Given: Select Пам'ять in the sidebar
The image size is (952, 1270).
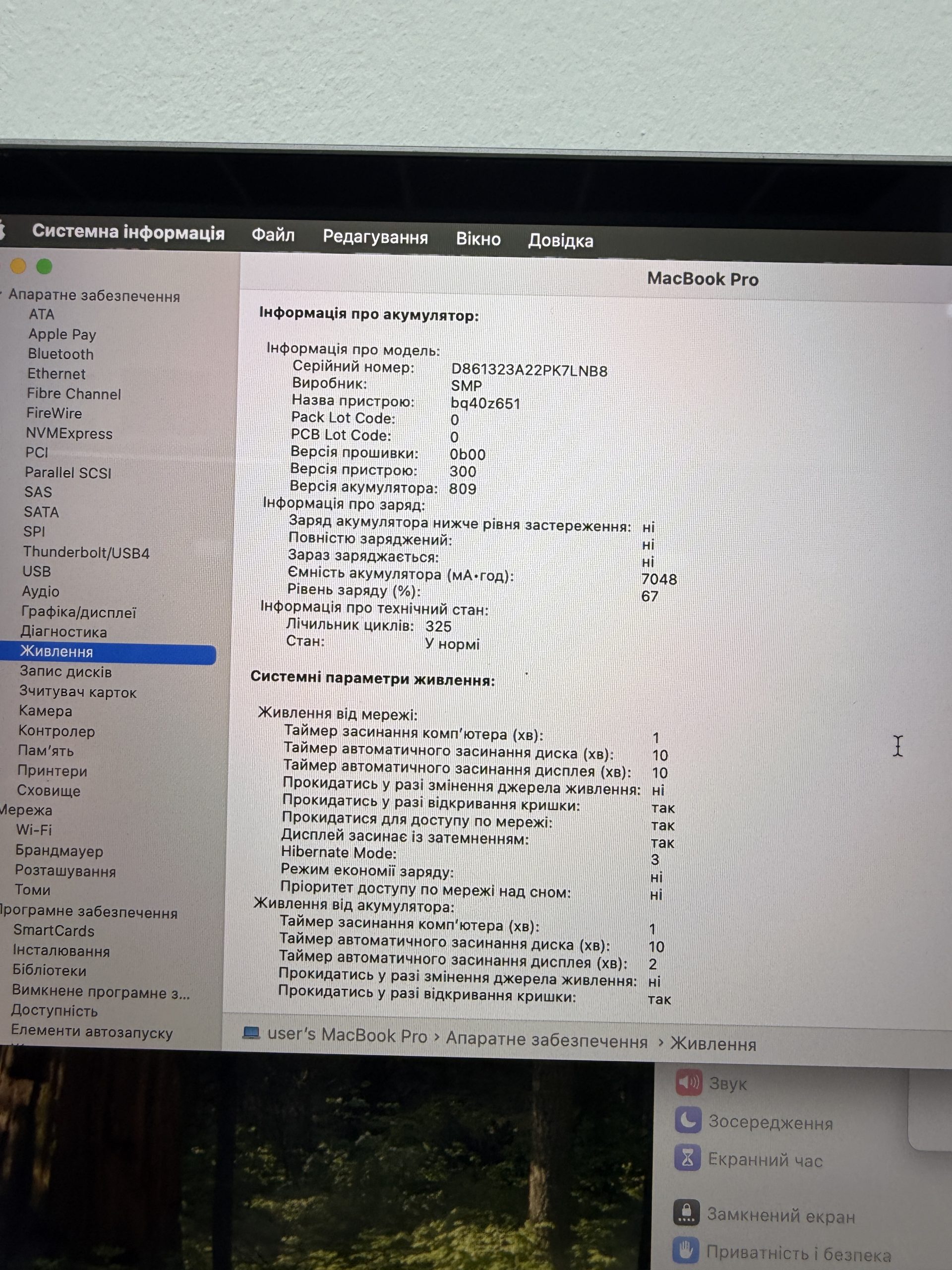Looking at the screenshot, I should click(x=45, y=751).
